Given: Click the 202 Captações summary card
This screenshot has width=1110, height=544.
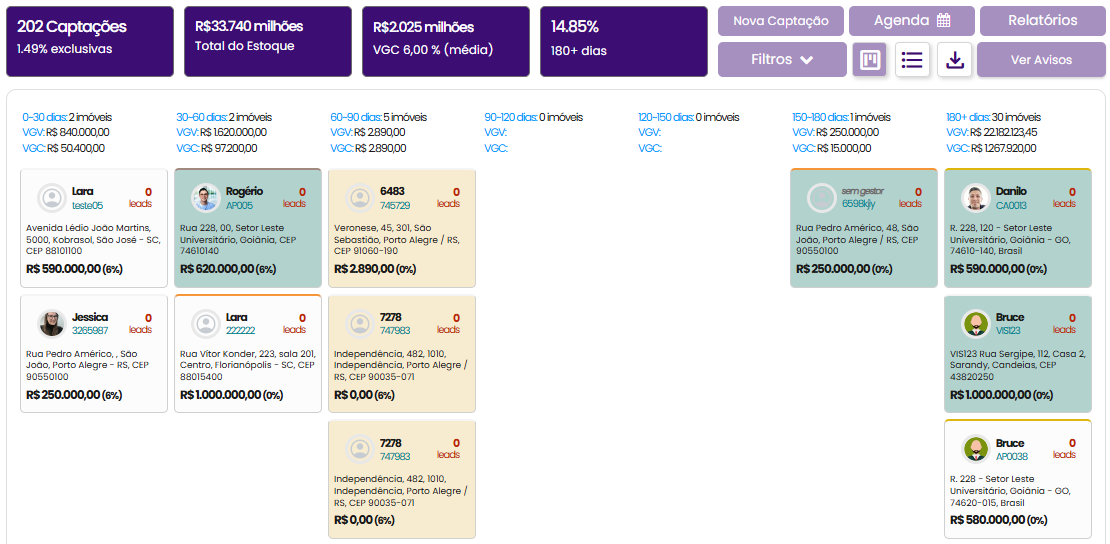Looking at the screenshot, I should [x=90, y=41].
